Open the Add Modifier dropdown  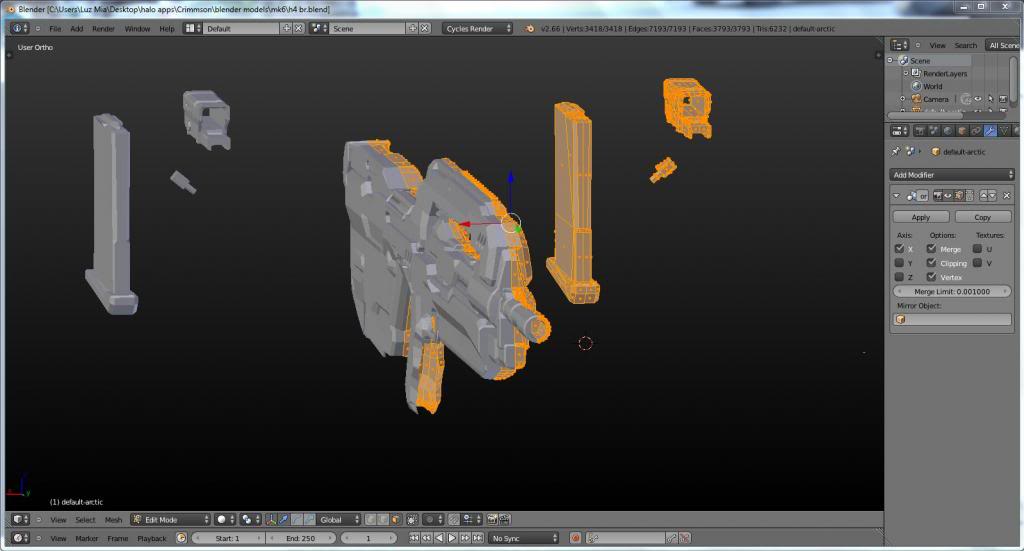952,175
